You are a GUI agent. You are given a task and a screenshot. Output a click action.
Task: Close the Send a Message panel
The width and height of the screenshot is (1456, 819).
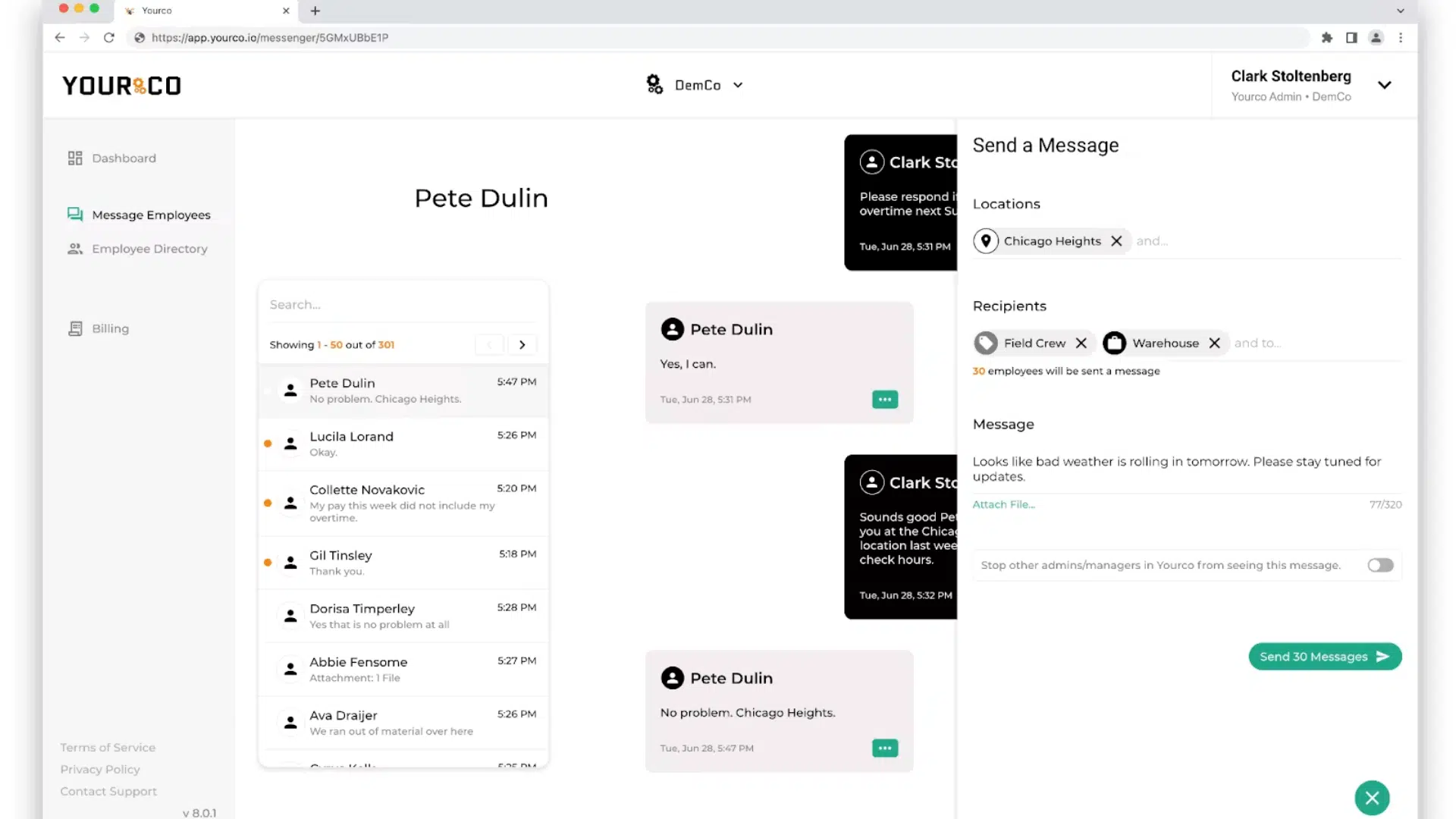coord(1372,798)
